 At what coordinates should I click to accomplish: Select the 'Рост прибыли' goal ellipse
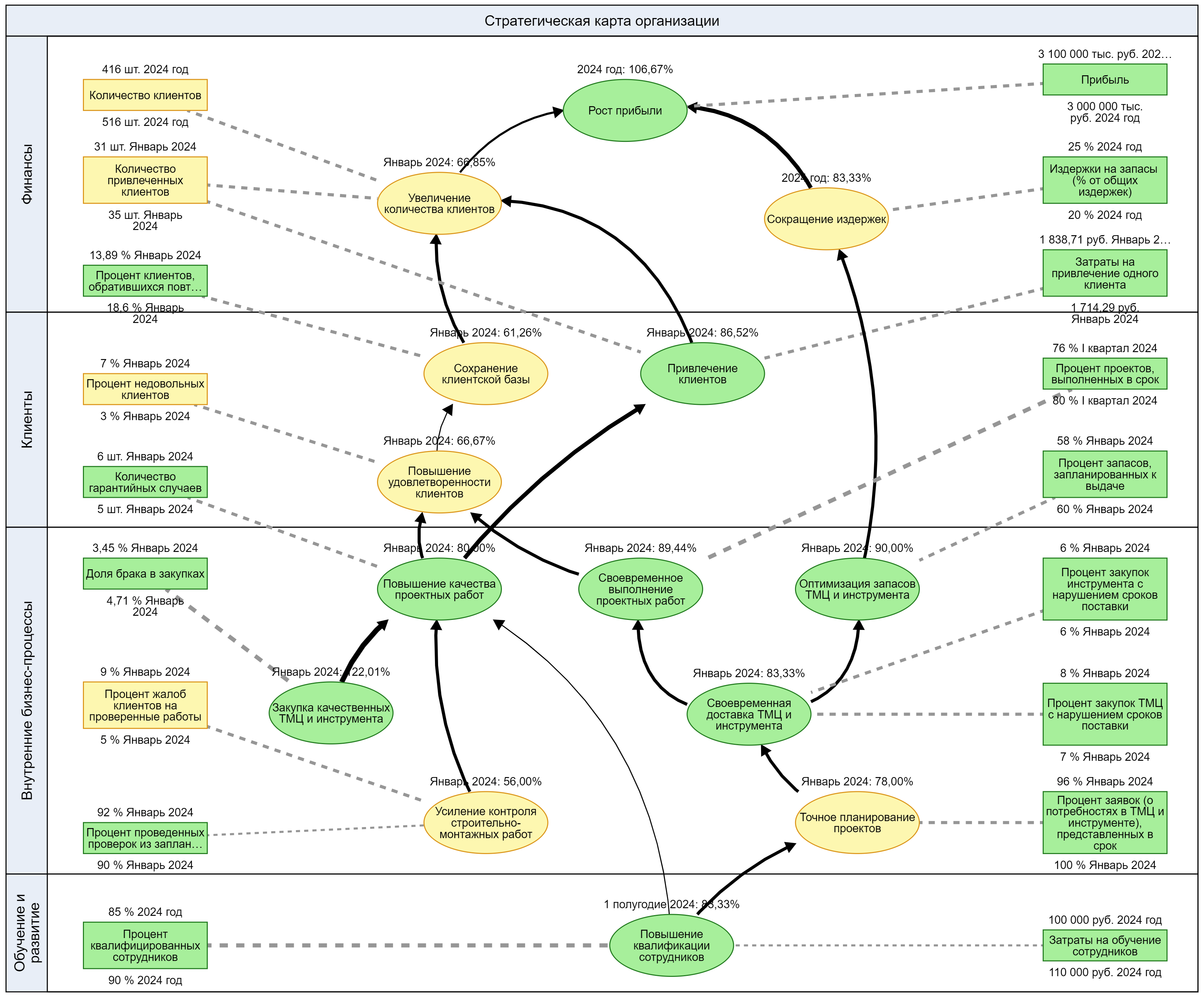click(x=625, y=111)
